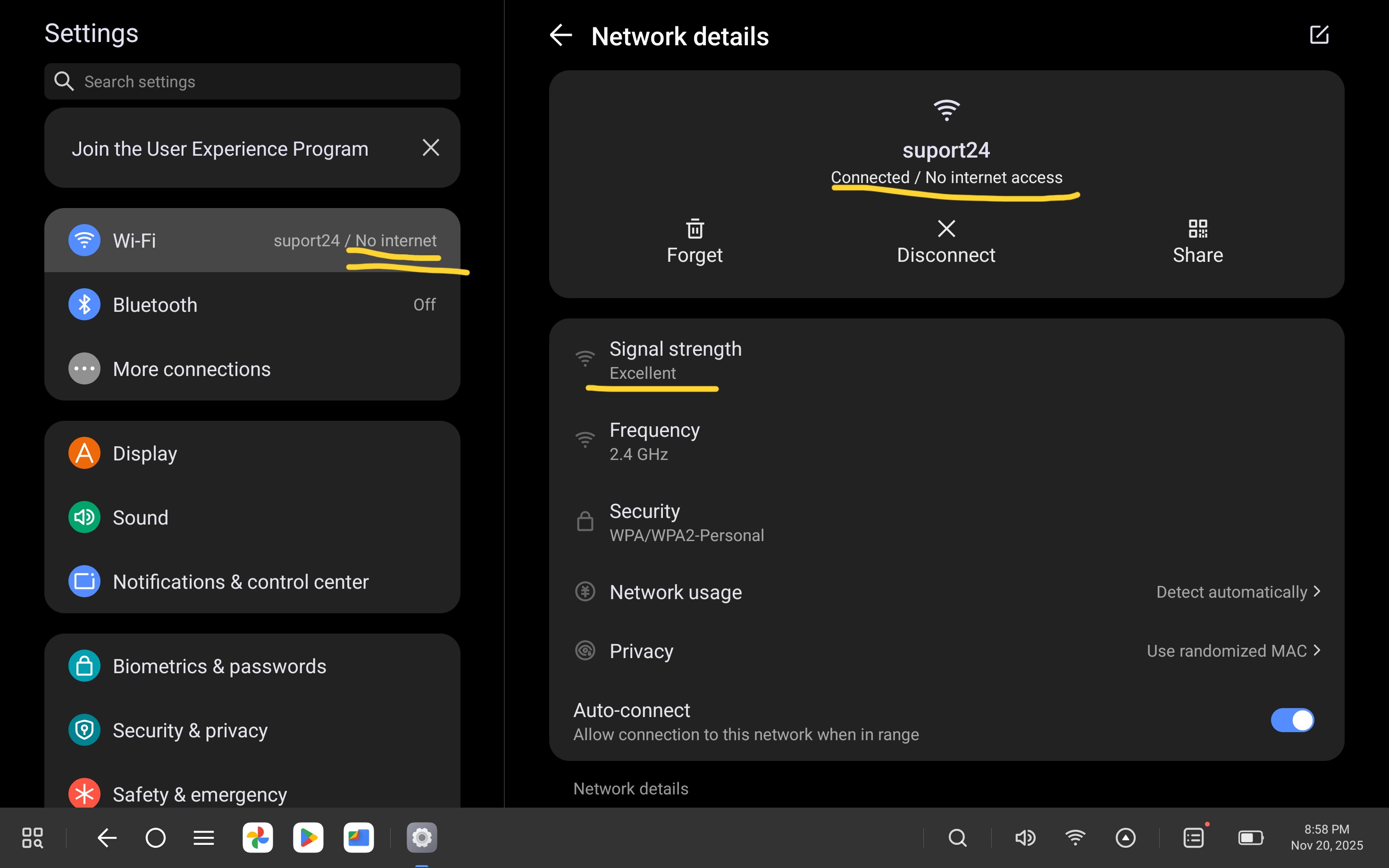
Task: Dismiss the User Experience Program banner
Action: tap(430, 148)
